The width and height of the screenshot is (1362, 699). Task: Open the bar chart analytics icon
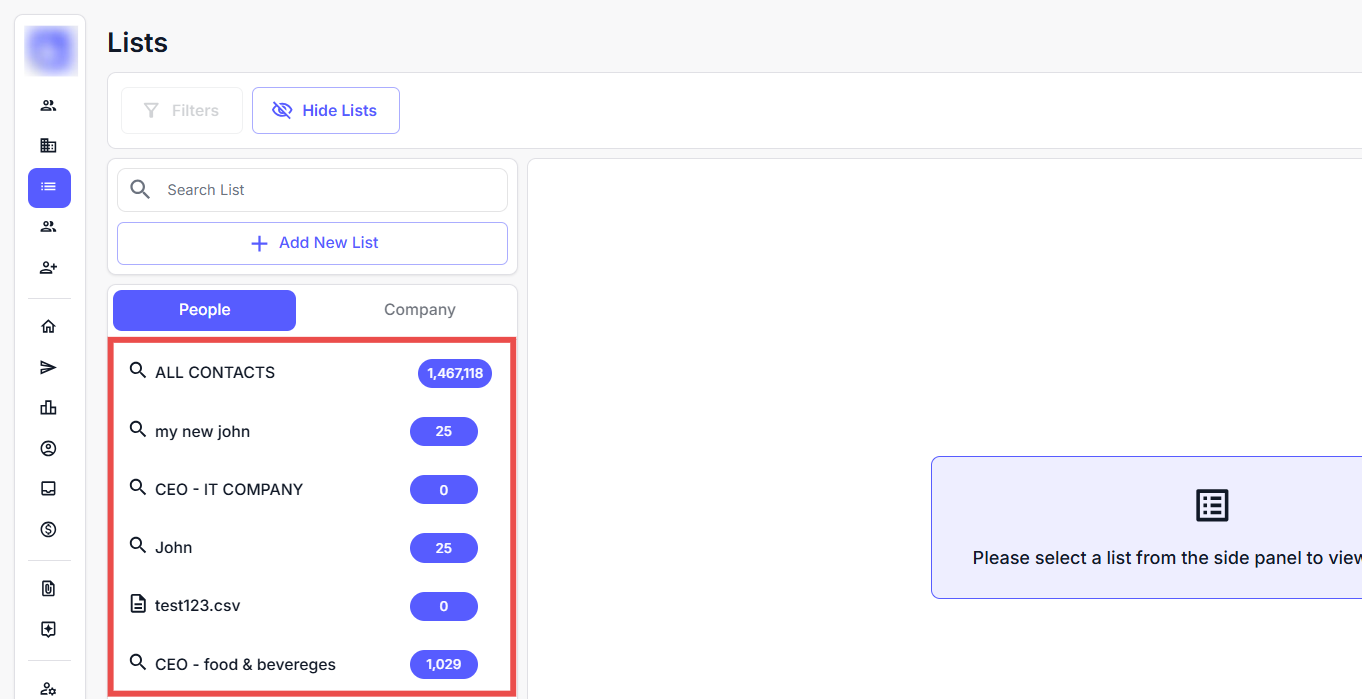48,407
